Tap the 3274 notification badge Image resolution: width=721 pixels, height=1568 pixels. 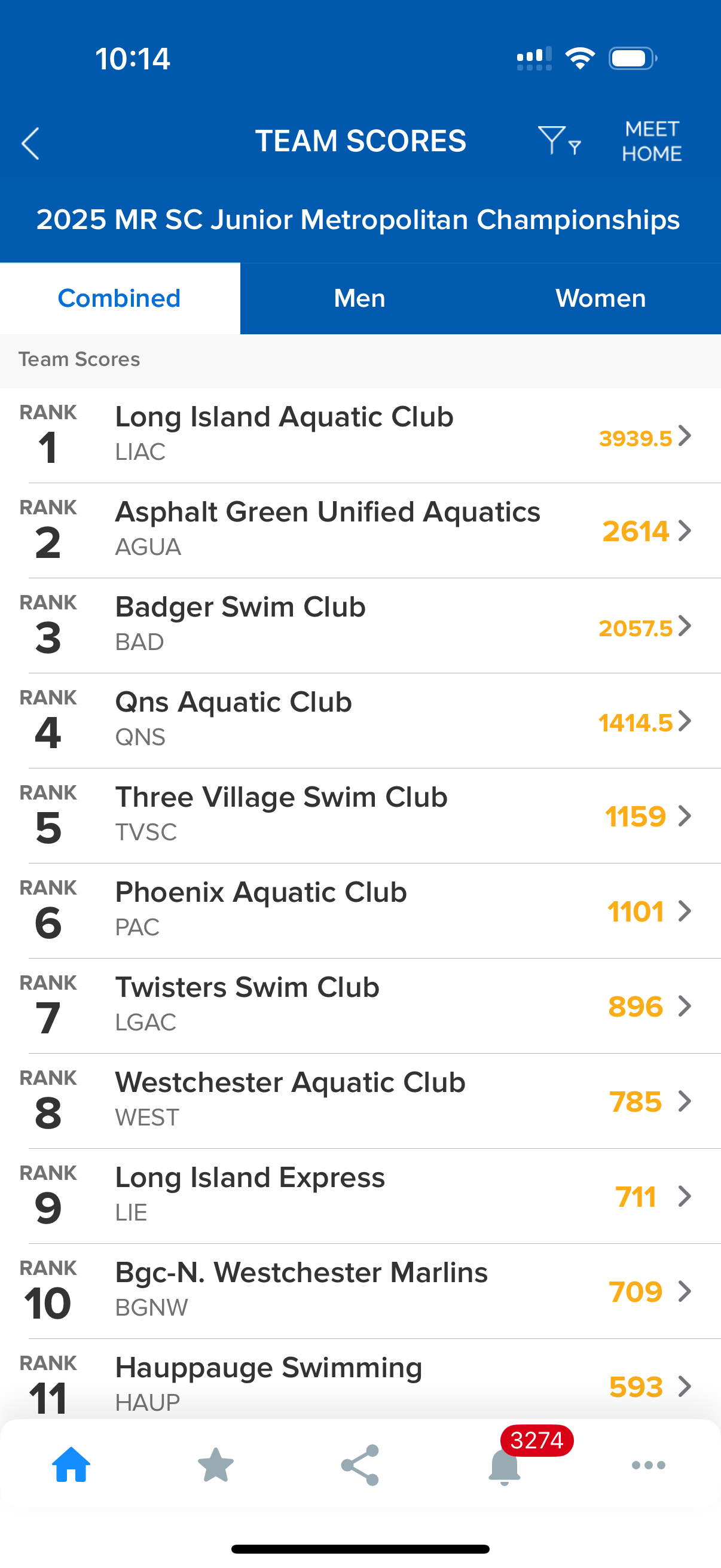(x=537, y=1441)
